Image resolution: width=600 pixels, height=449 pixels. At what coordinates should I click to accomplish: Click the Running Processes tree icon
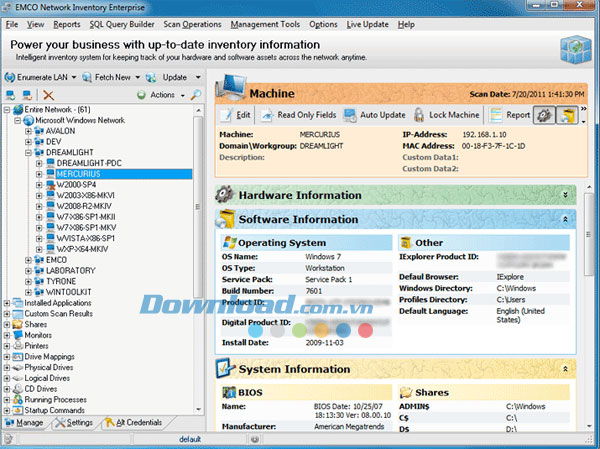coord(18,399)
